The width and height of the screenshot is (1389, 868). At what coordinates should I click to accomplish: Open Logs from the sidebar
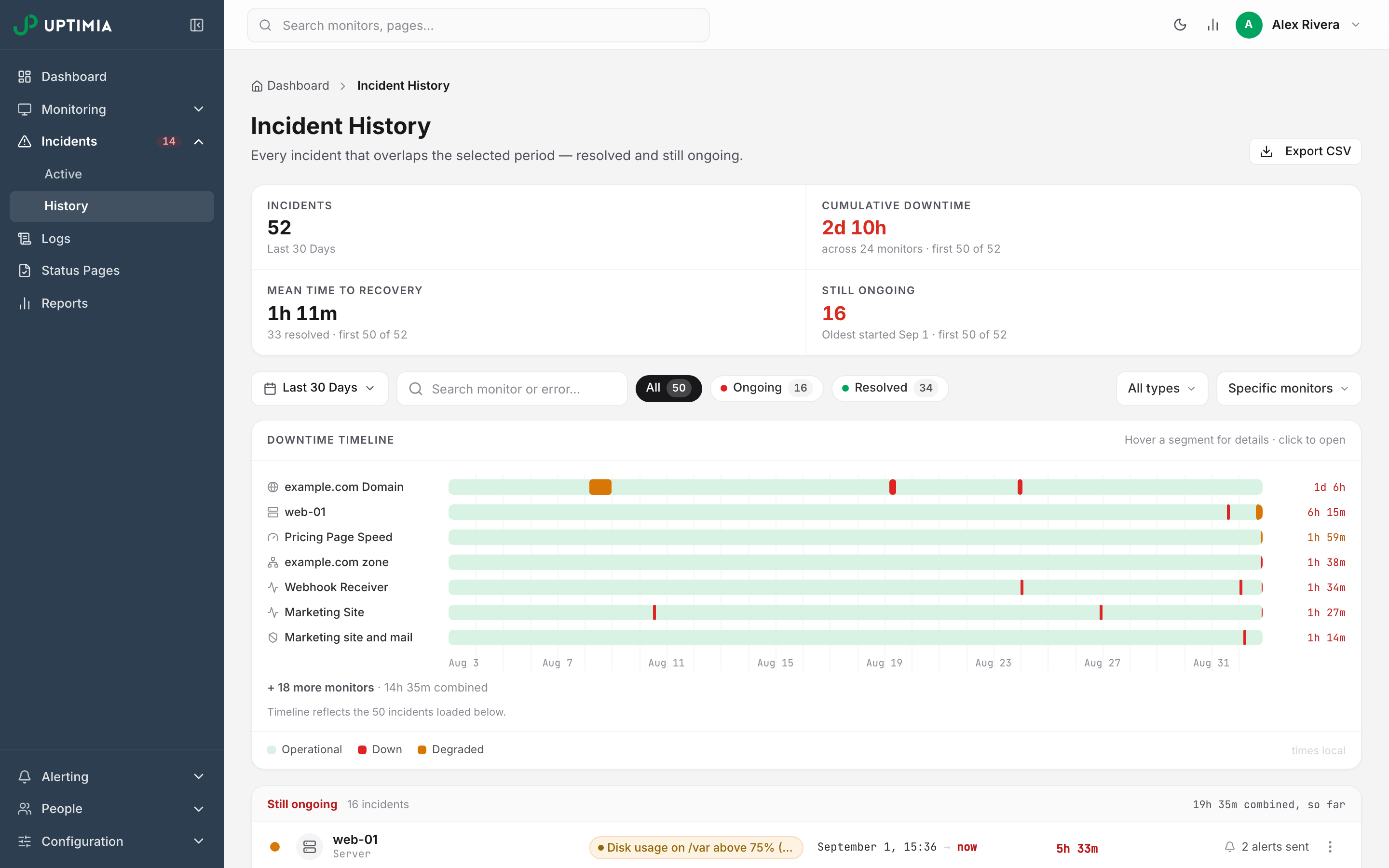[112, 238]
